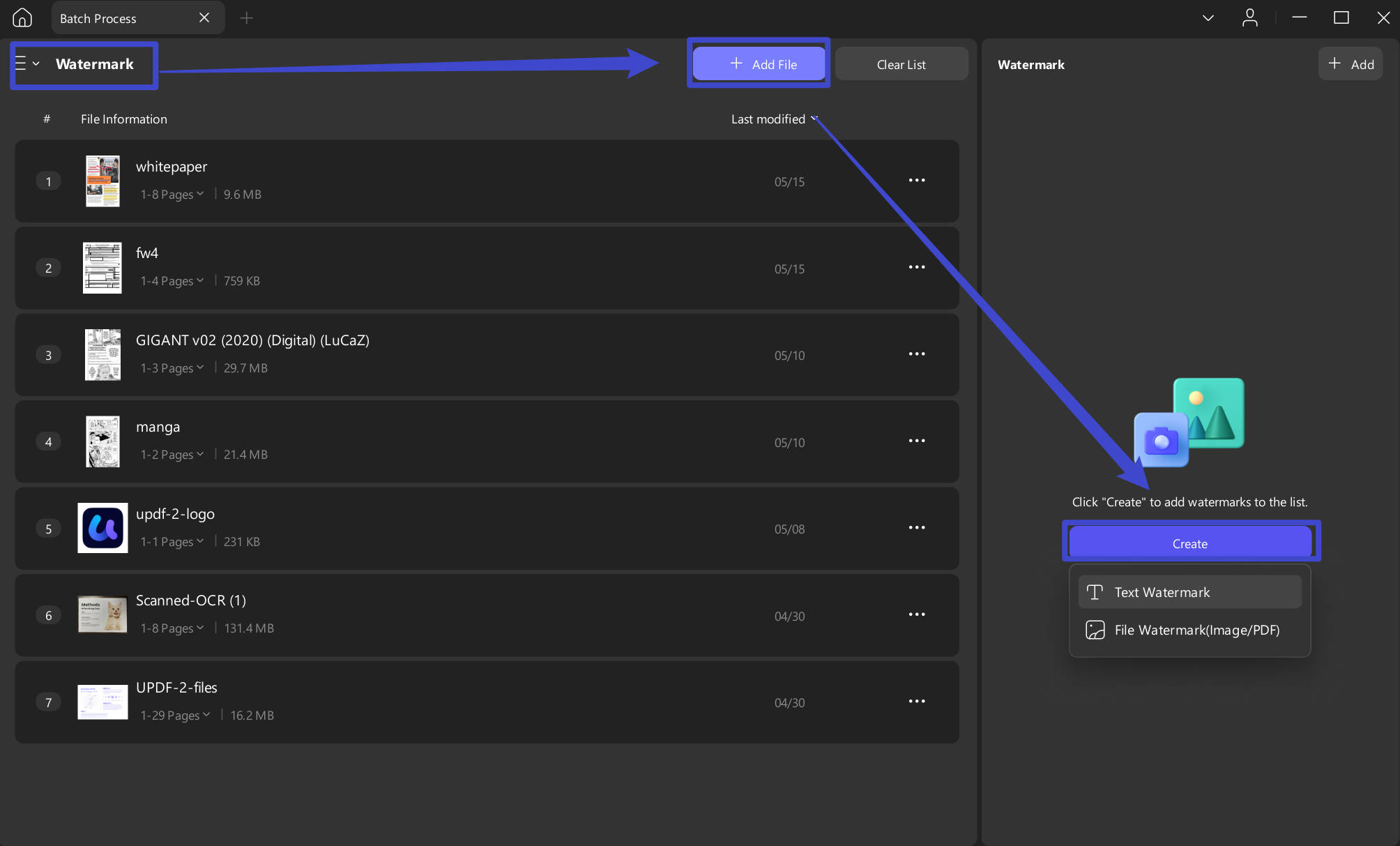Select the GIGANT v02 file thumbnail
Image resolution: width=1400 pixels, height=846 pixels.
pos(102,355)
